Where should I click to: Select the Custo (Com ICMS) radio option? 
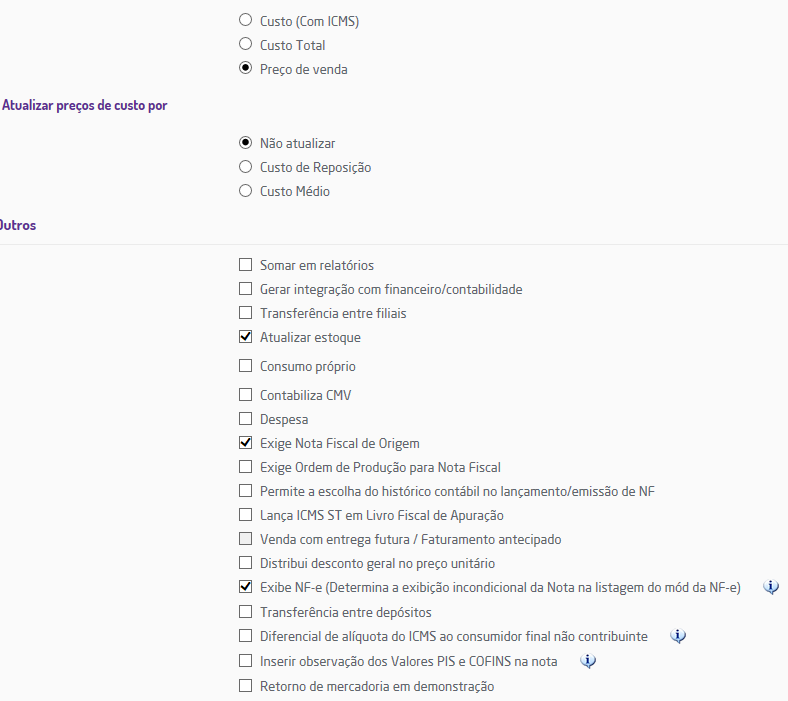[246, 20]
